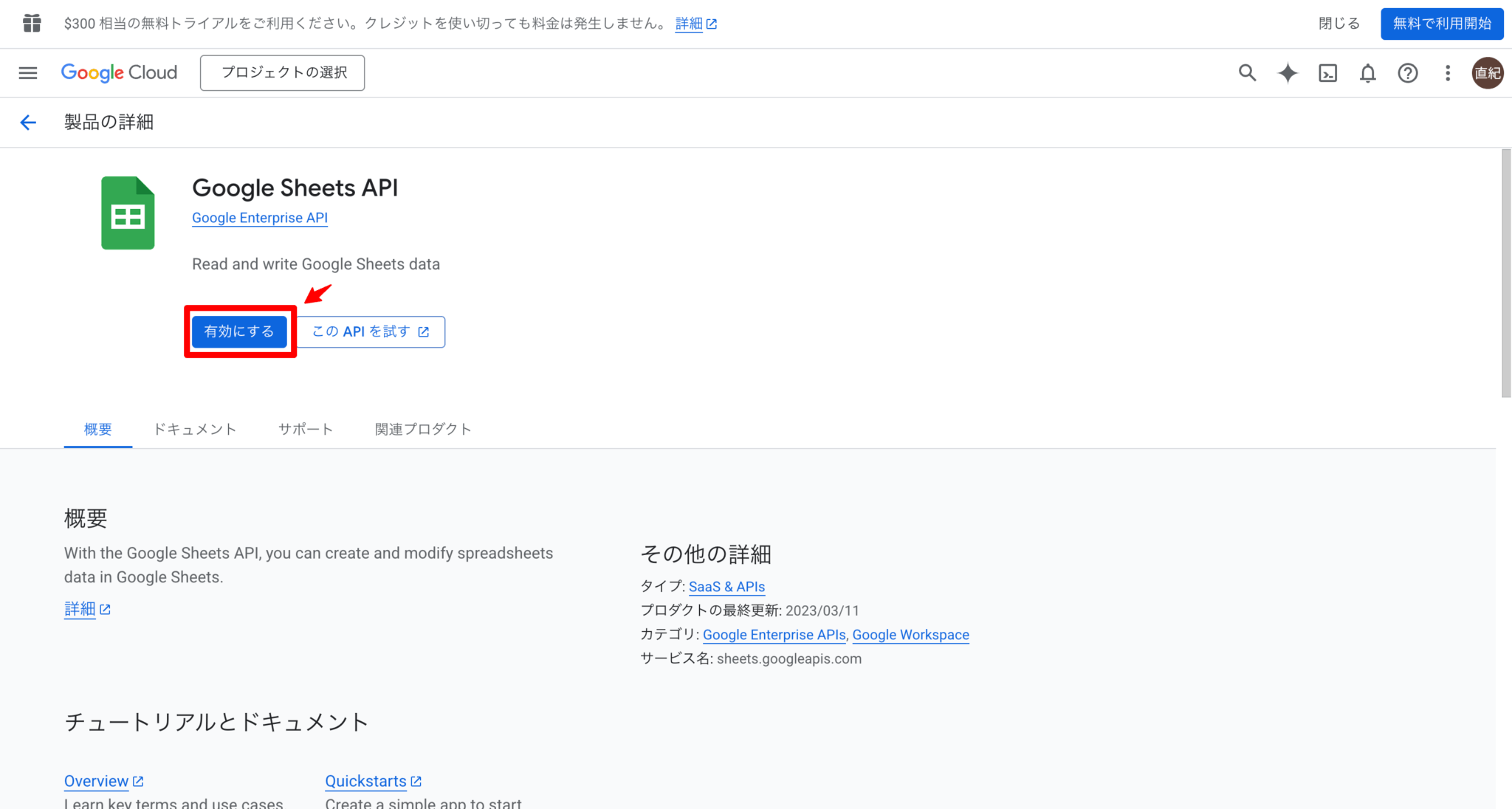This screenshot has height=809, width=1512.
Task: Go back using the back arrow
Action: click(x=27, y=123)
